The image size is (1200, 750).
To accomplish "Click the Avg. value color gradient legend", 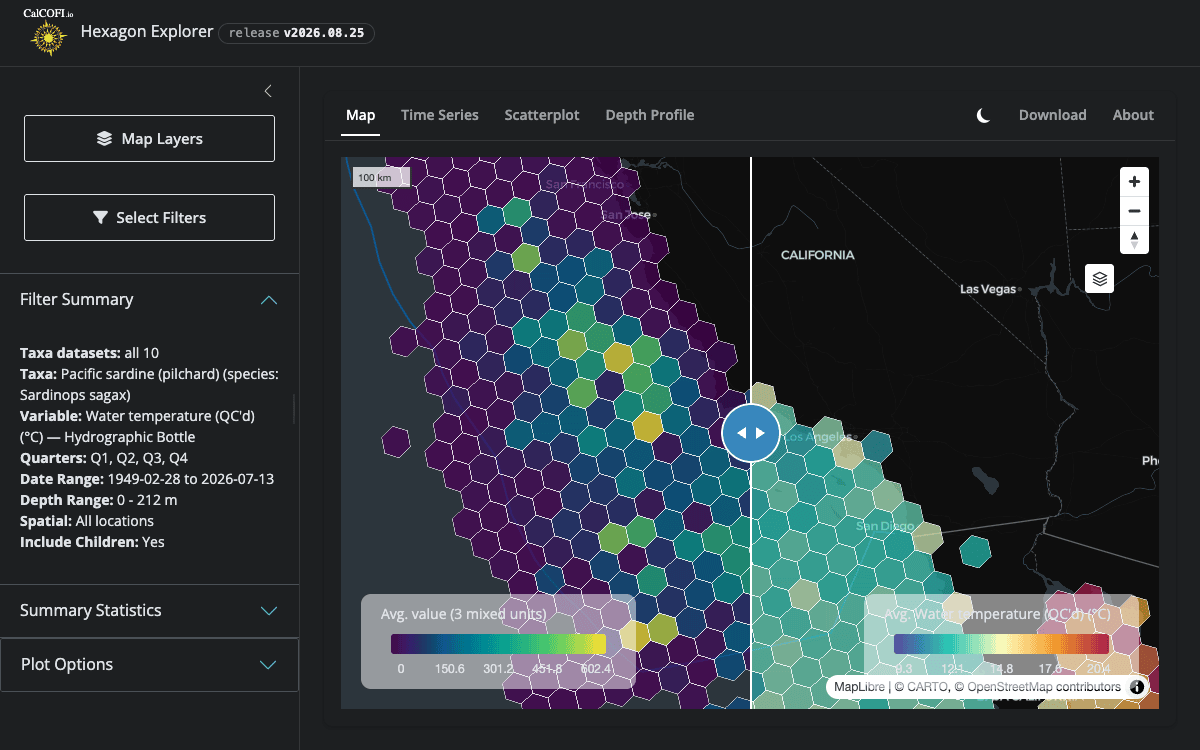I will 498,643.
